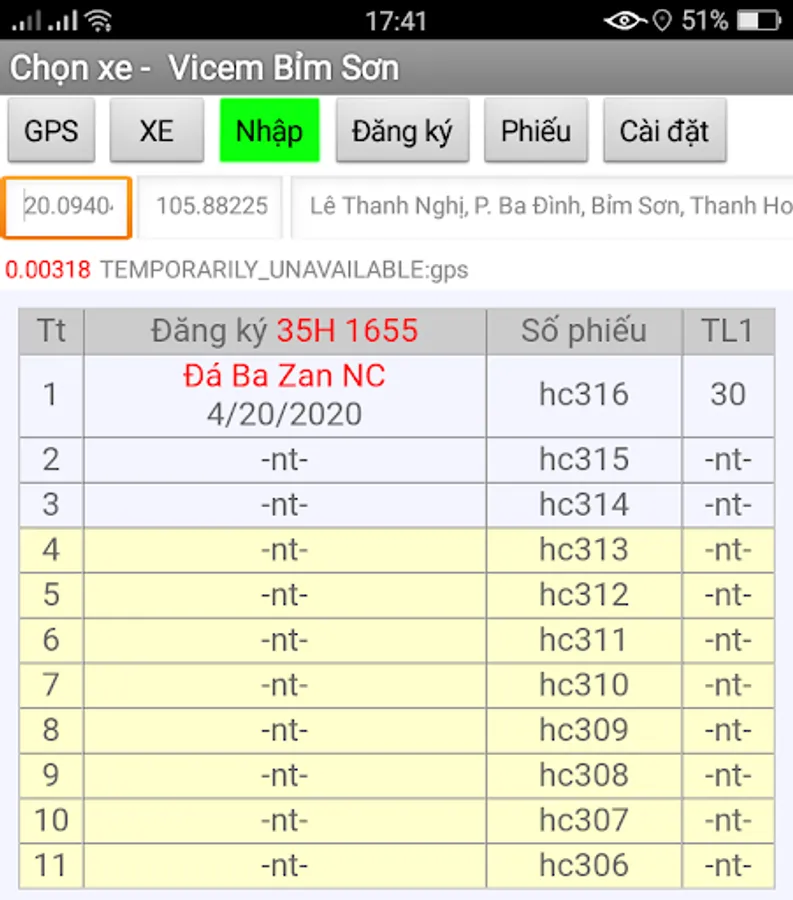This screenshot has width=793, height=900.
Task: Select ticket hc312
Action: coord(584,595)
